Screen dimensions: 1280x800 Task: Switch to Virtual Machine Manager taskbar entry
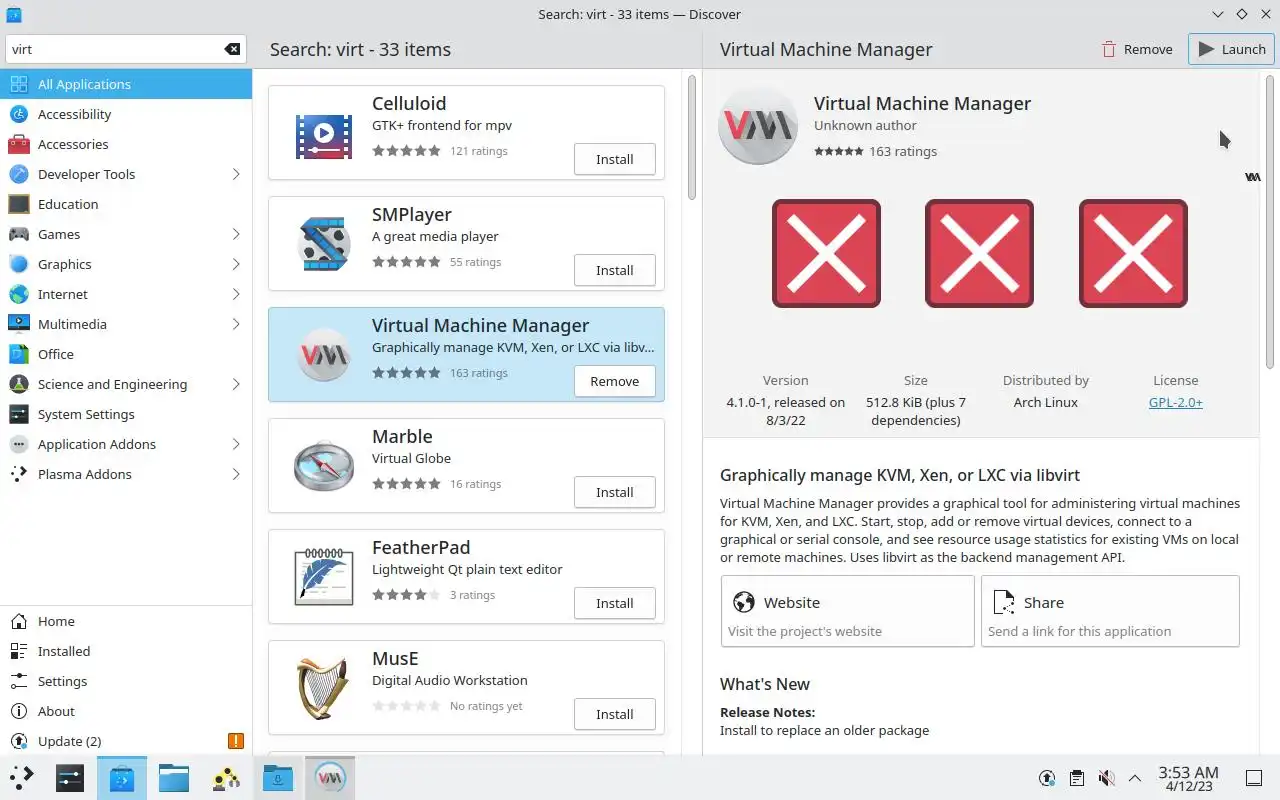pyautogui.click(x=330, y=777)
